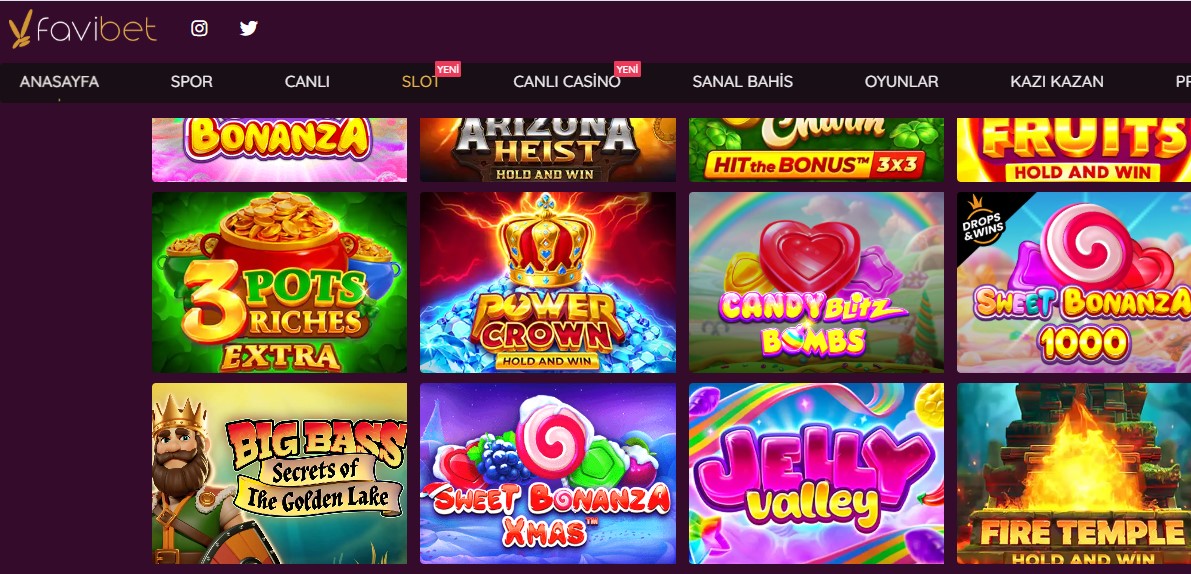Open Arizona Heist Hold and Win game
The height and width of the screenshot is (574, 1191).
(548, 150)
